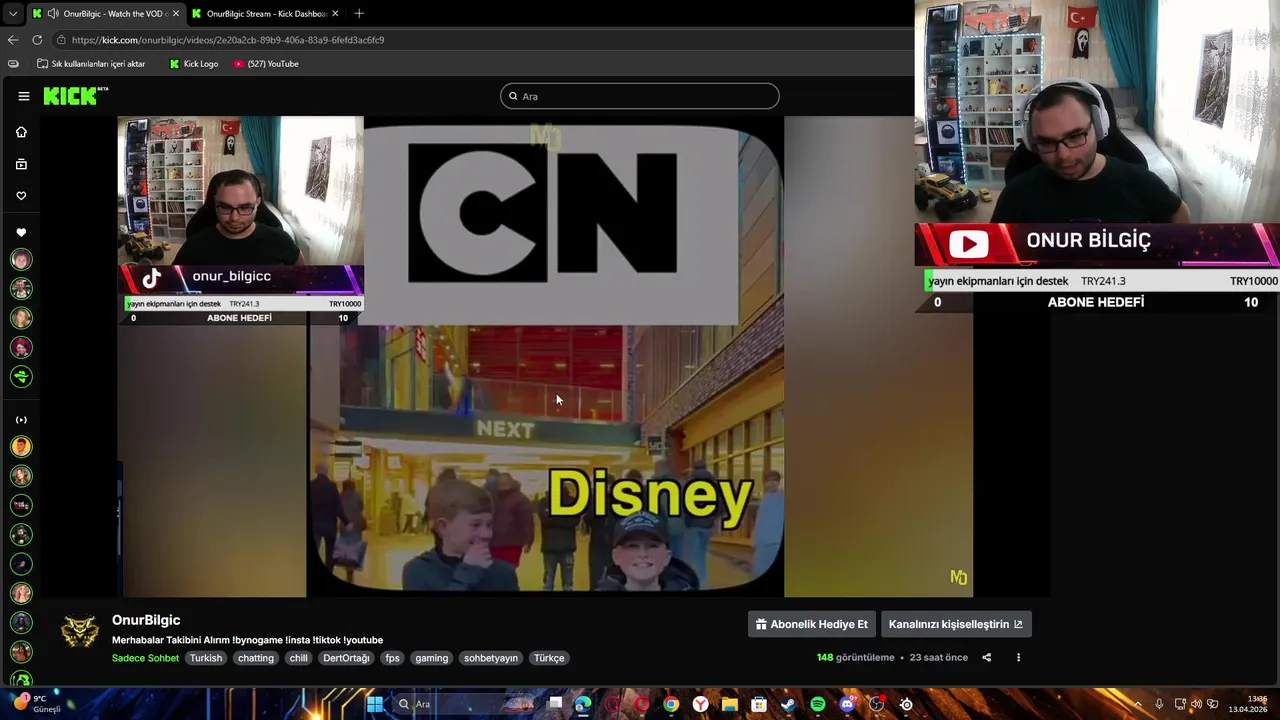The height and width of the screenshot is (720, 1280).
Task: Open Spotify from taskbar
Action: tap(818, 704)
